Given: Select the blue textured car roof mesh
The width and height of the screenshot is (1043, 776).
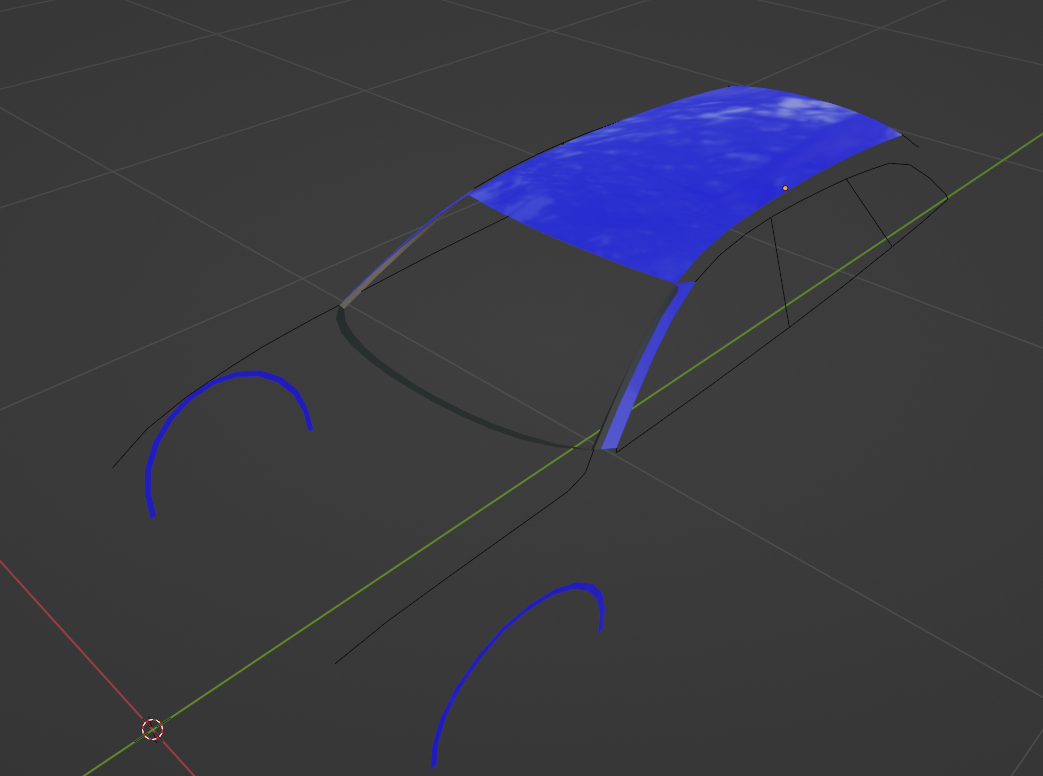Looking at the screenshot, I should 685,186.
